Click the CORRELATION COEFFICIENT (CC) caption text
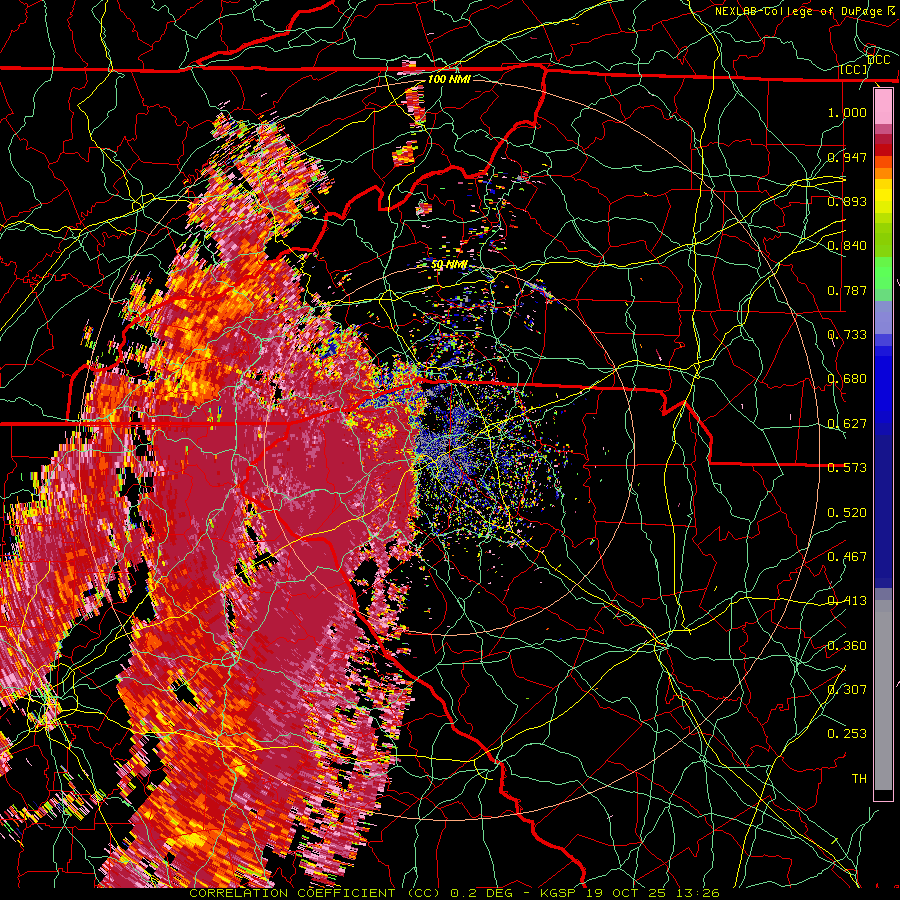Viewport: 900px width, 900px height. coord(315,893)
